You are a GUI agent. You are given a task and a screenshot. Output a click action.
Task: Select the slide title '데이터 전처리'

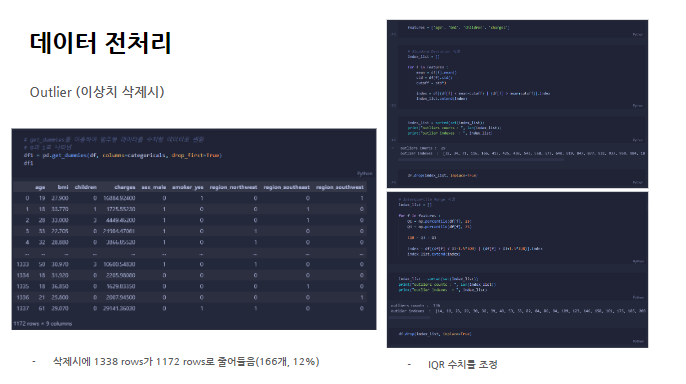[x=100, y=43]
